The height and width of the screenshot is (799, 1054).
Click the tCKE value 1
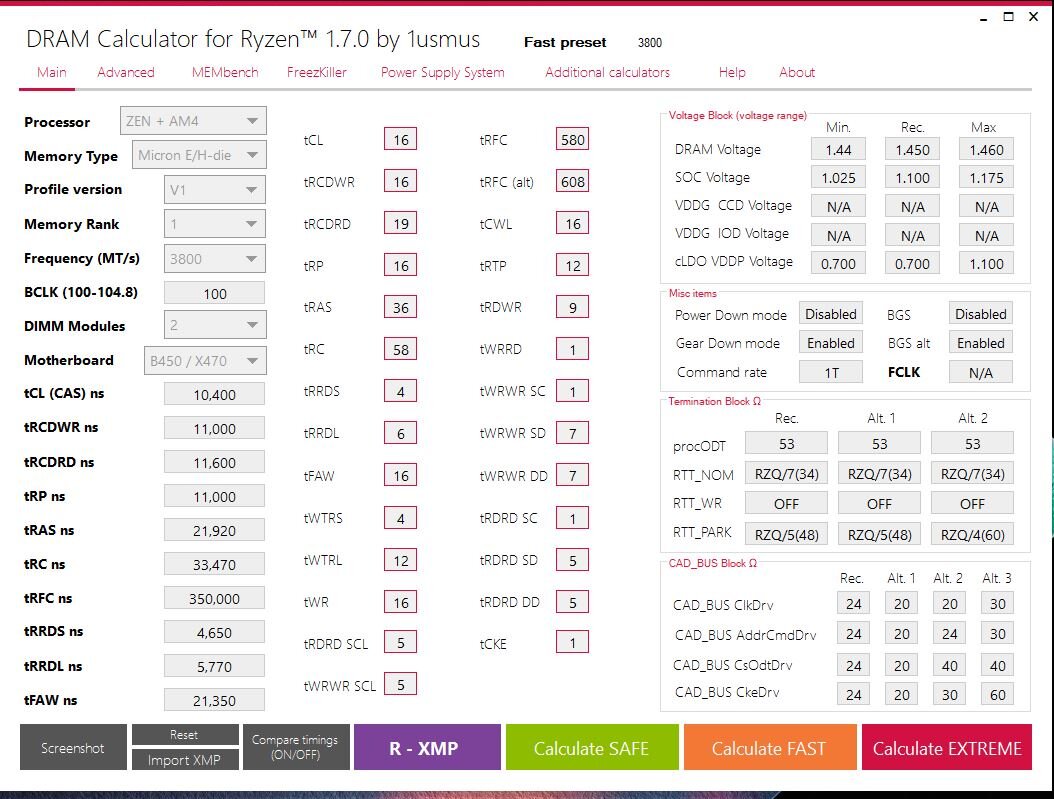(x=573, y=642)
